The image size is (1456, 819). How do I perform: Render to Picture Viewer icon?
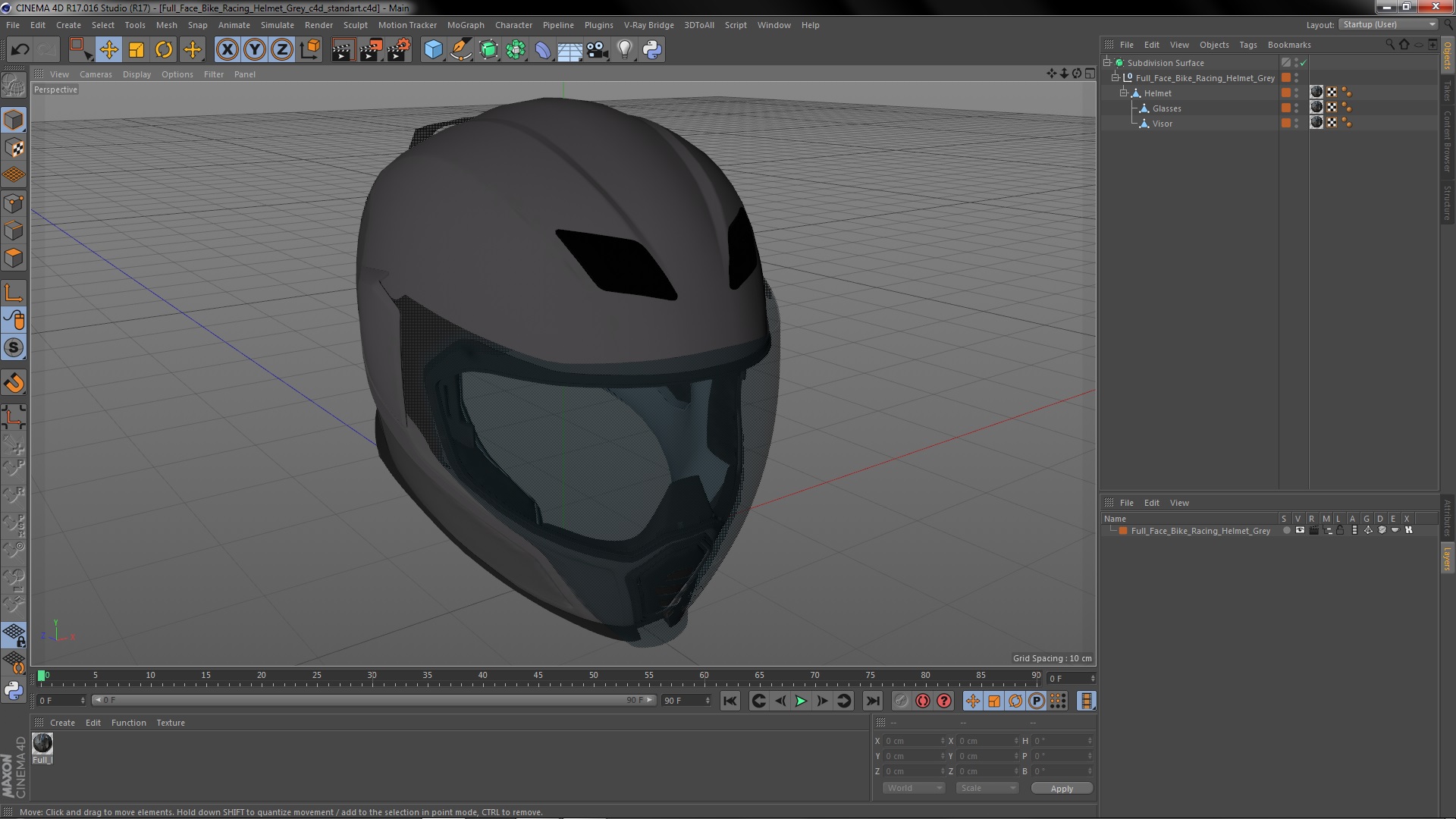coord(371,50)
